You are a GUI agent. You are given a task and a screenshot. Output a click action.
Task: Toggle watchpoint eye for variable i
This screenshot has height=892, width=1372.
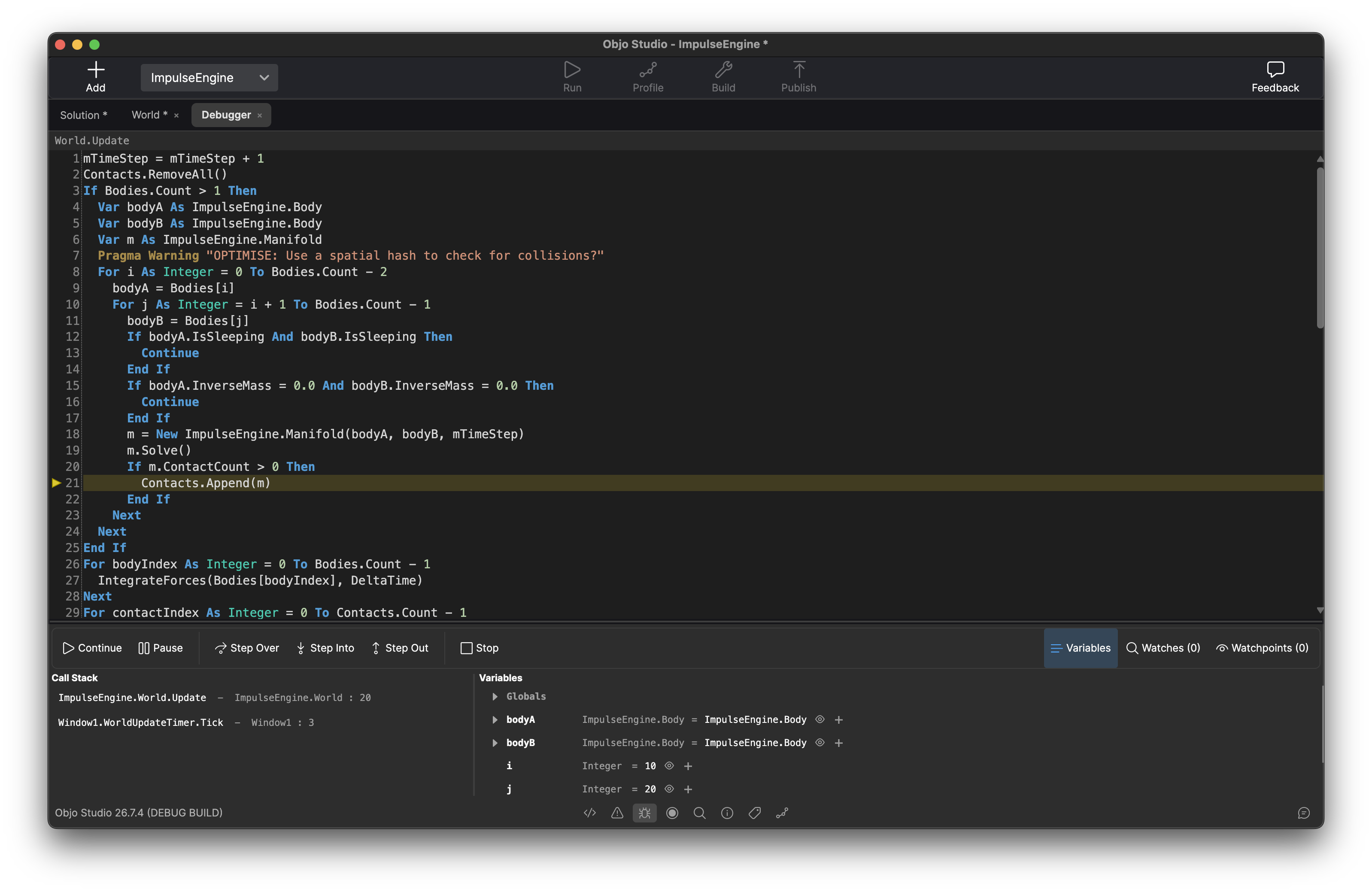point(669,766)
